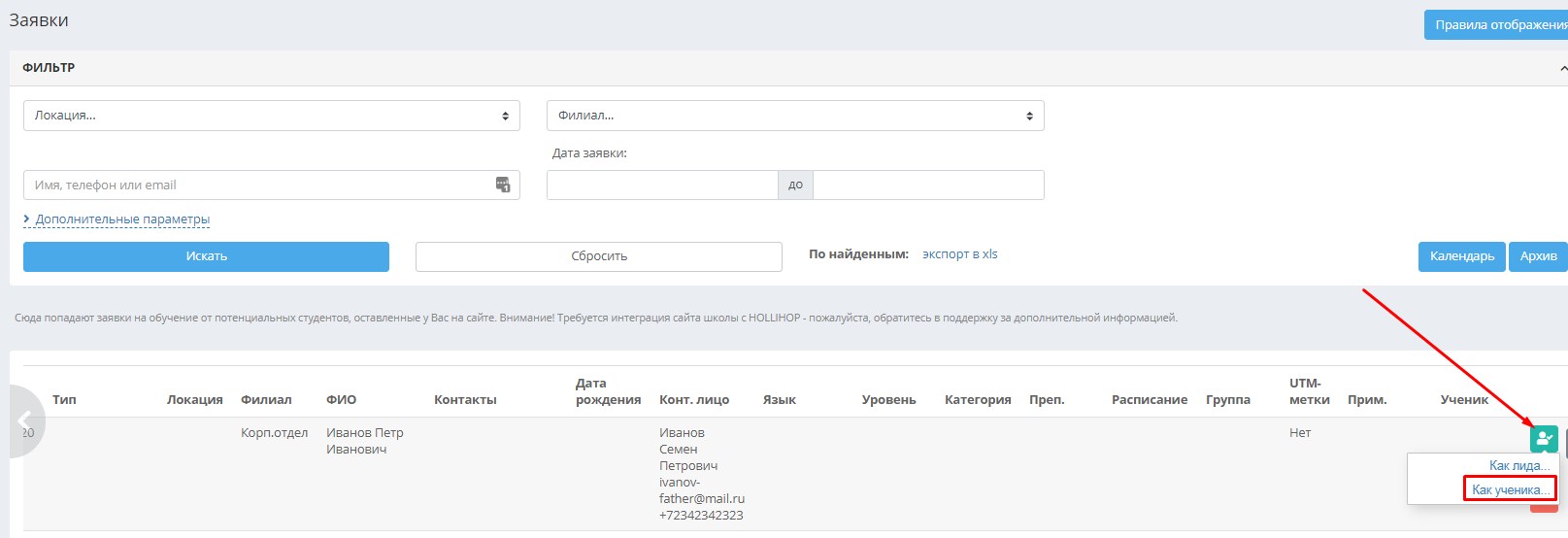Click the 'По найденным:' label
The image size is (1568, 538).
click(x=859, y=254)
